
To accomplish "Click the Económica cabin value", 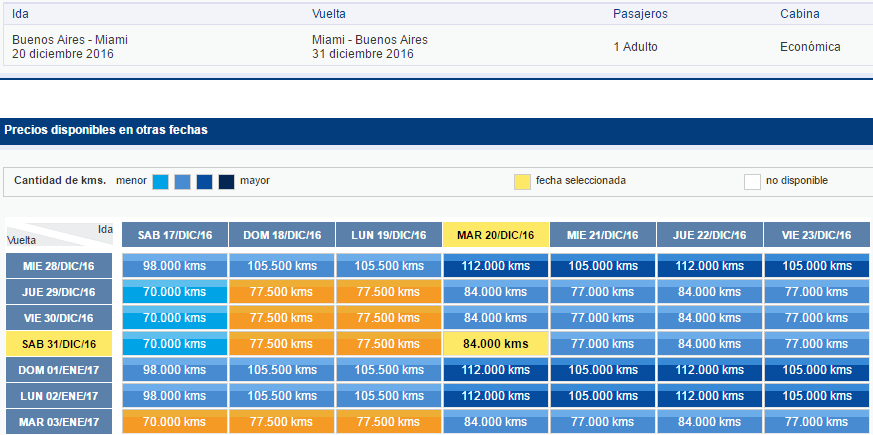I will [x=810, y=47].
